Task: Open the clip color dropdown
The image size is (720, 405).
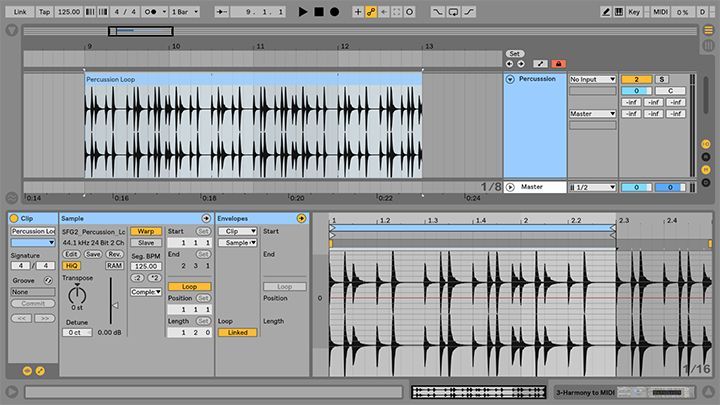Action: (33, 242)
